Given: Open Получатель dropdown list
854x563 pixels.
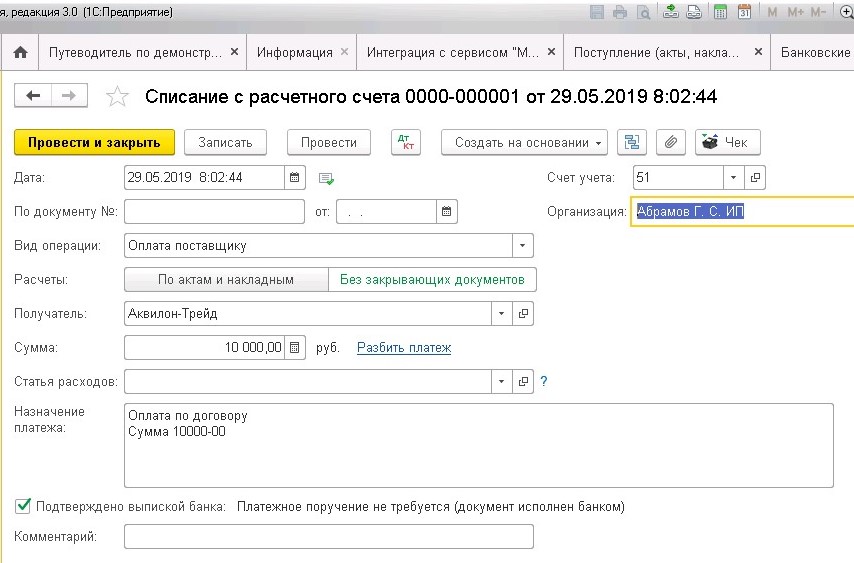Looking at the screenshot, I should tap(502, 314).
